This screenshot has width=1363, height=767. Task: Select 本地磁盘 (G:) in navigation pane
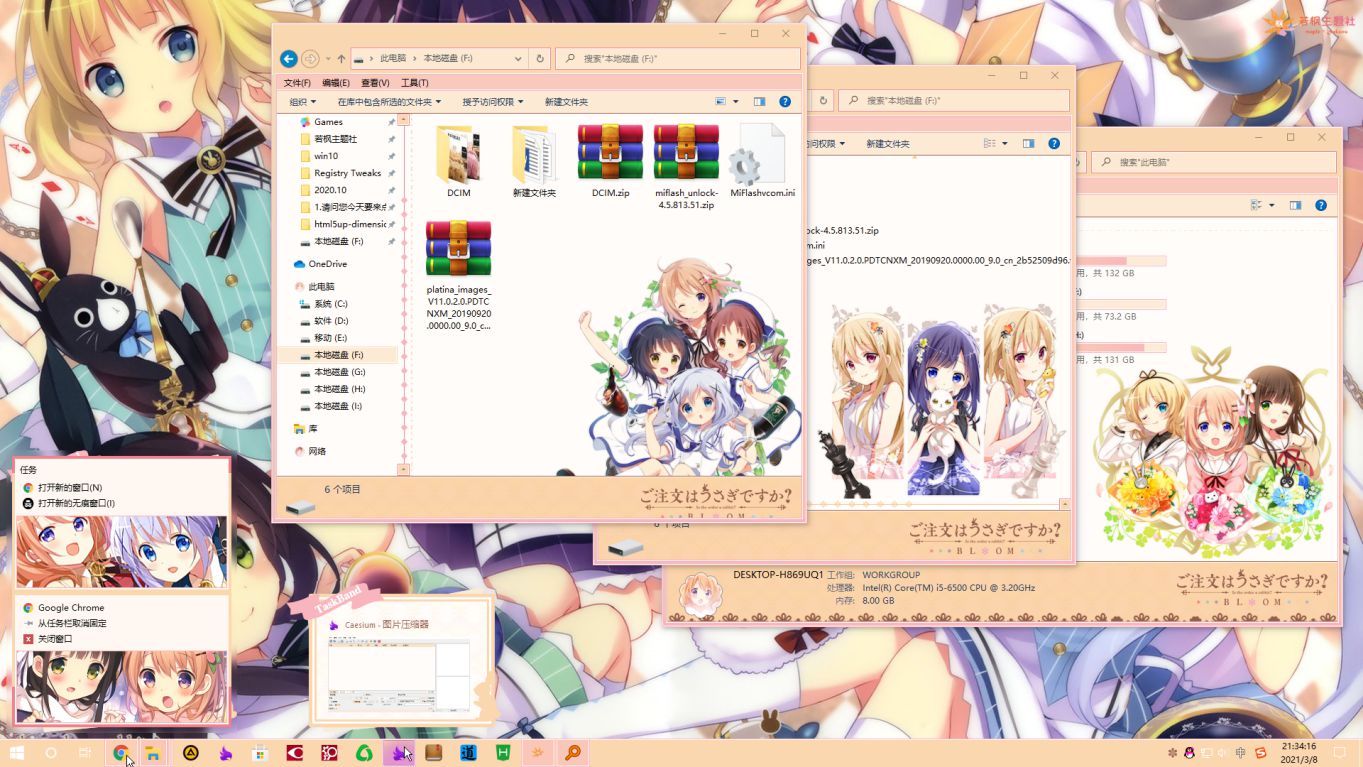(339, 372)
